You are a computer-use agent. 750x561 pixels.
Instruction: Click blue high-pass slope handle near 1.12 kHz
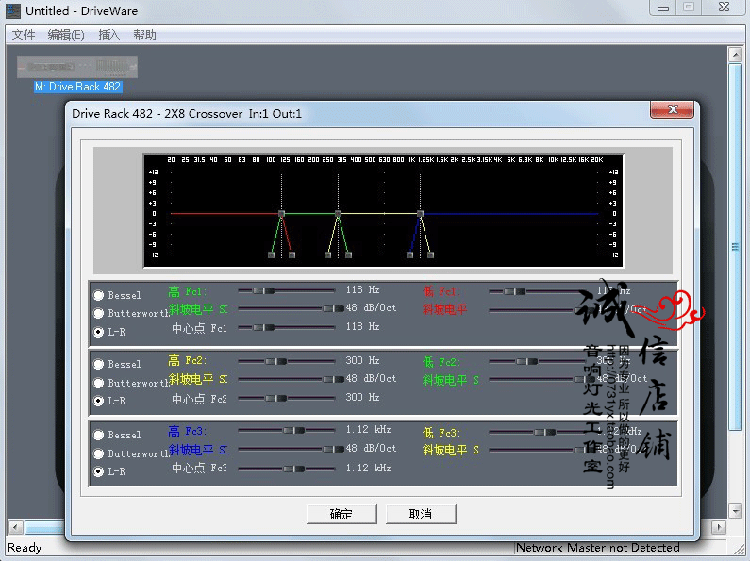tap(410, 255)
